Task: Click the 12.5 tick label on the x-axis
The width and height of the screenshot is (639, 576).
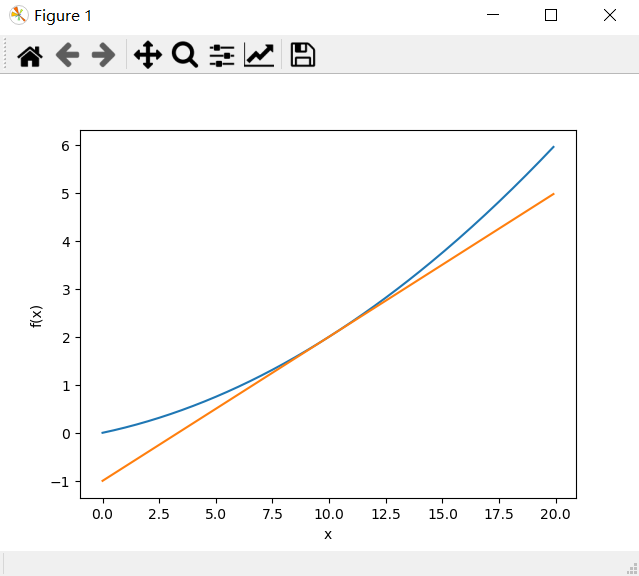Action: 386,514
